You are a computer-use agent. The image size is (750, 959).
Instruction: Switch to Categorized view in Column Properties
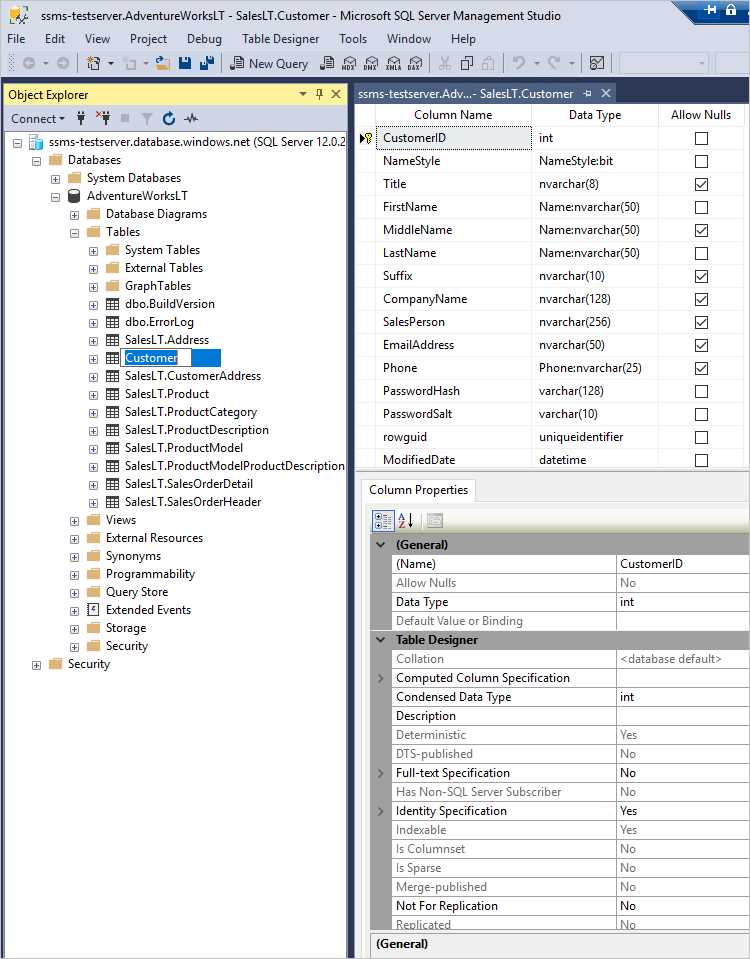pyautogui.click(x=383, y=520)
